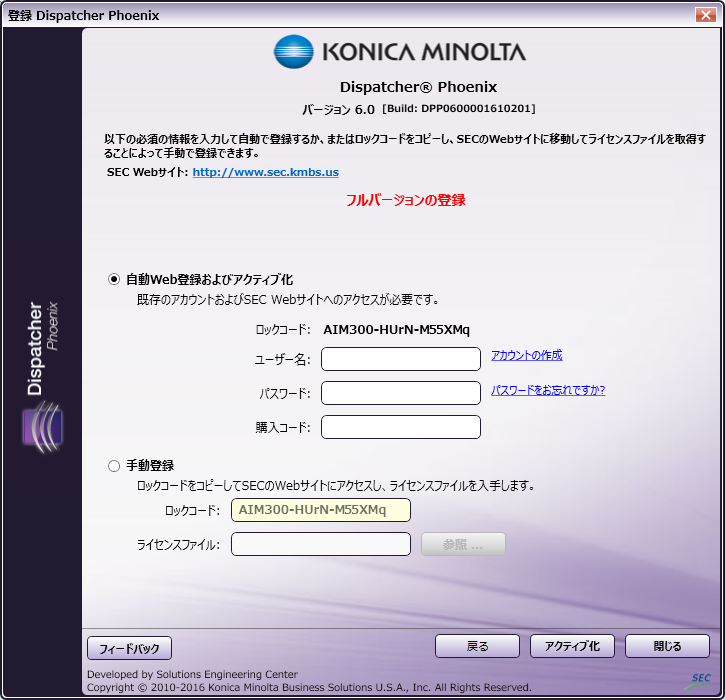725x700 pixels.
Task: Select the 自動Web登録およびアクティブ化 radio button
Action: tap(114, 279)
